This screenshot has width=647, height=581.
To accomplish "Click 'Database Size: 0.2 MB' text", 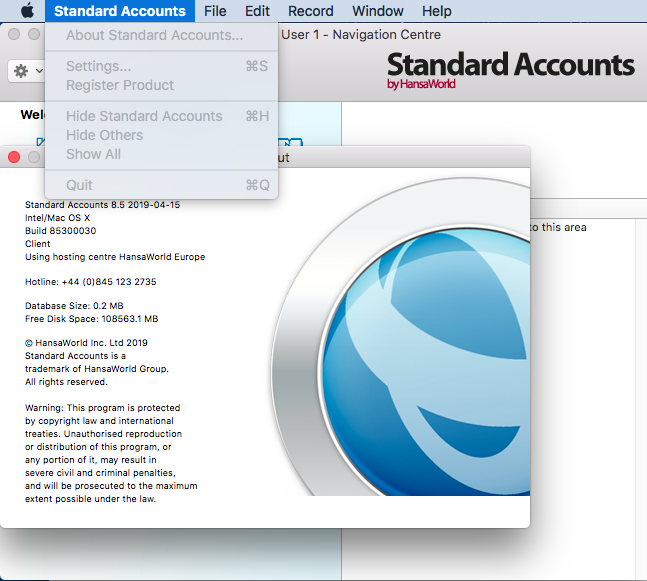I will [74, 306].
